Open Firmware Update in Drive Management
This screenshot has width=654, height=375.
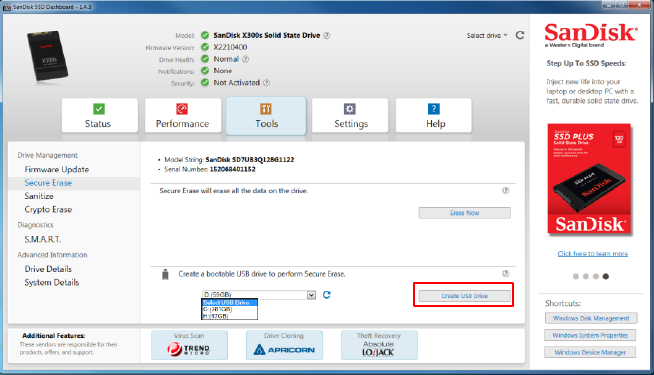pos(57,169)
